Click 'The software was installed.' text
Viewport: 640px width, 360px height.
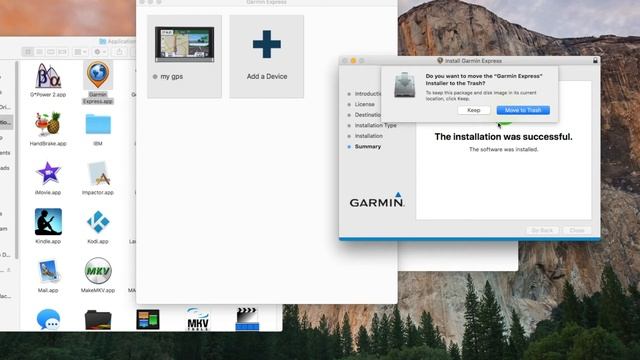pos(503,149)
